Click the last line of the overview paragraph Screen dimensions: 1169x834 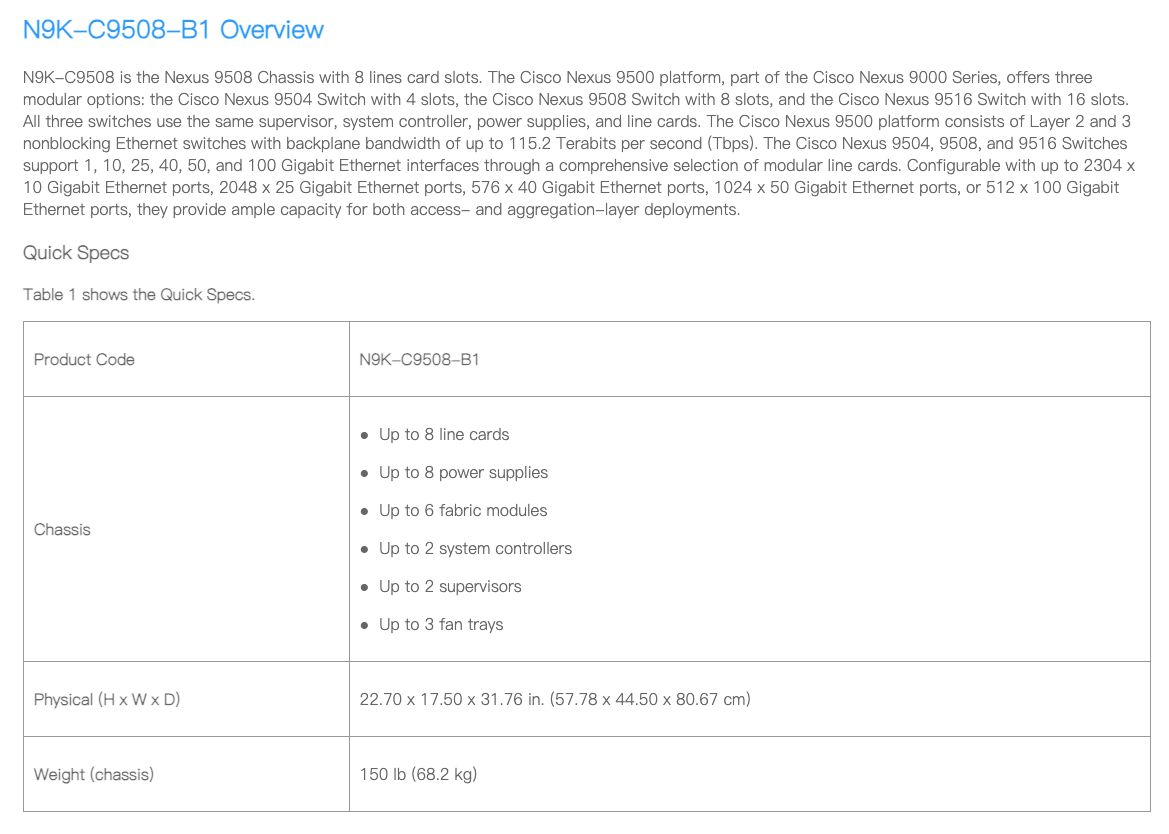(381, 210)
